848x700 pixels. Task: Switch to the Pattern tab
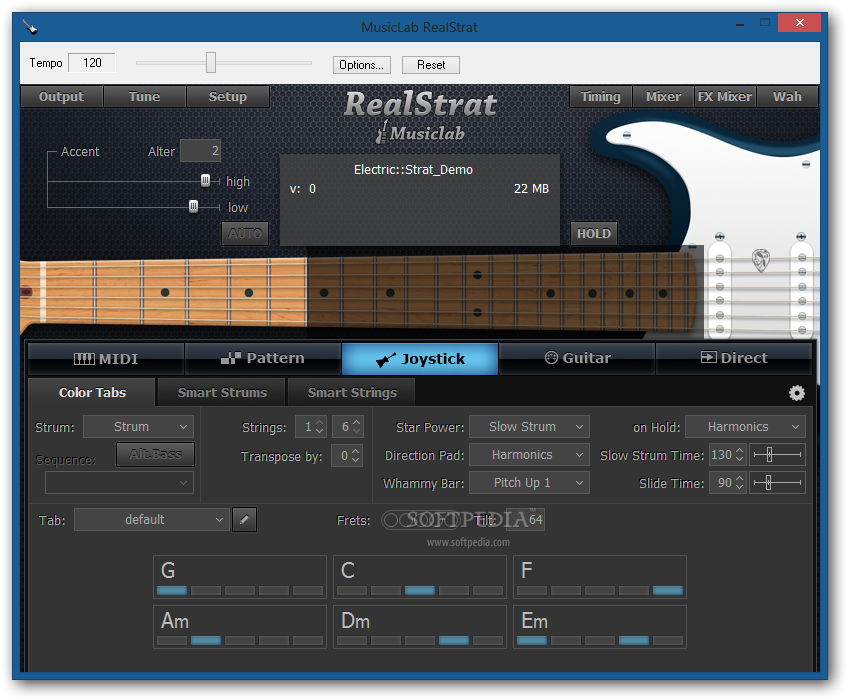point(263,359)
